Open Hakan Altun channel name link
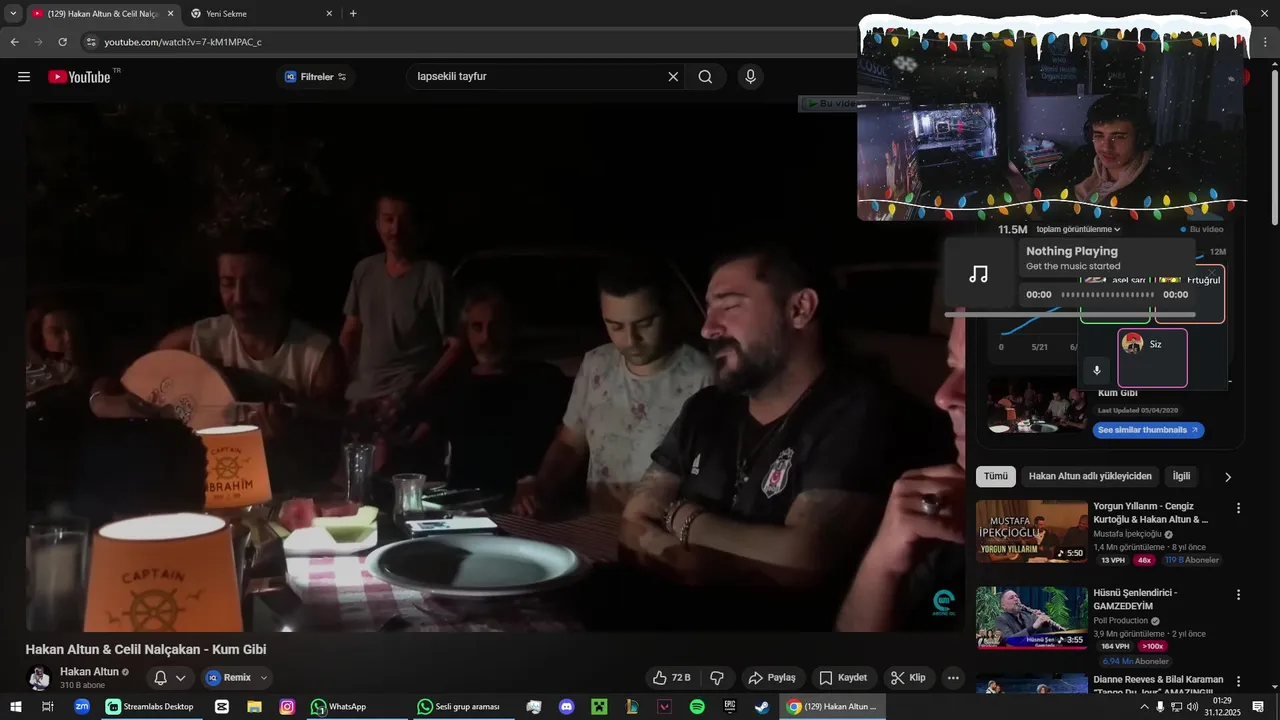The height and width of the screenshot is (720, 1280). coord(89,672)
